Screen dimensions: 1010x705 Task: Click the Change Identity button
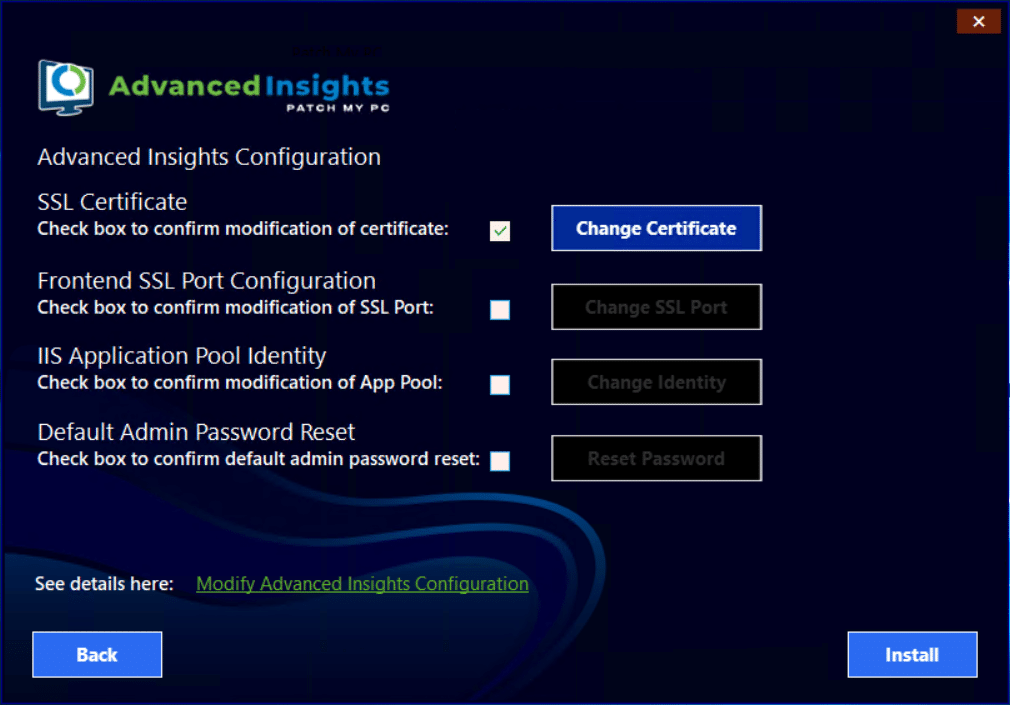656,382
